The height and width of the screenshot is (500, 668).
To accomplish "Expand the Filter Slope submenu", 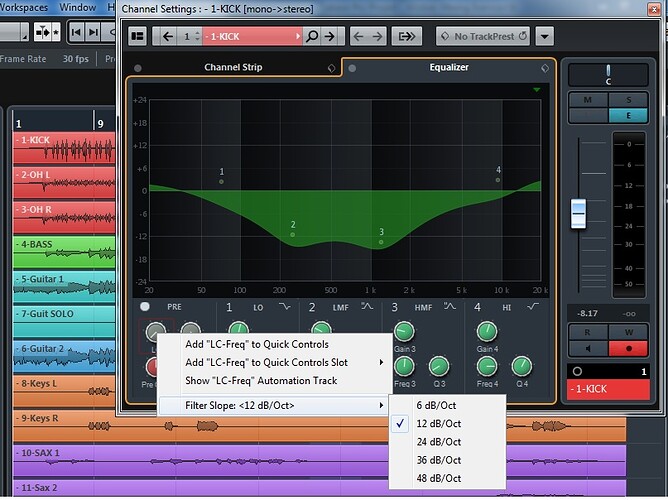I will pos(273,405).
